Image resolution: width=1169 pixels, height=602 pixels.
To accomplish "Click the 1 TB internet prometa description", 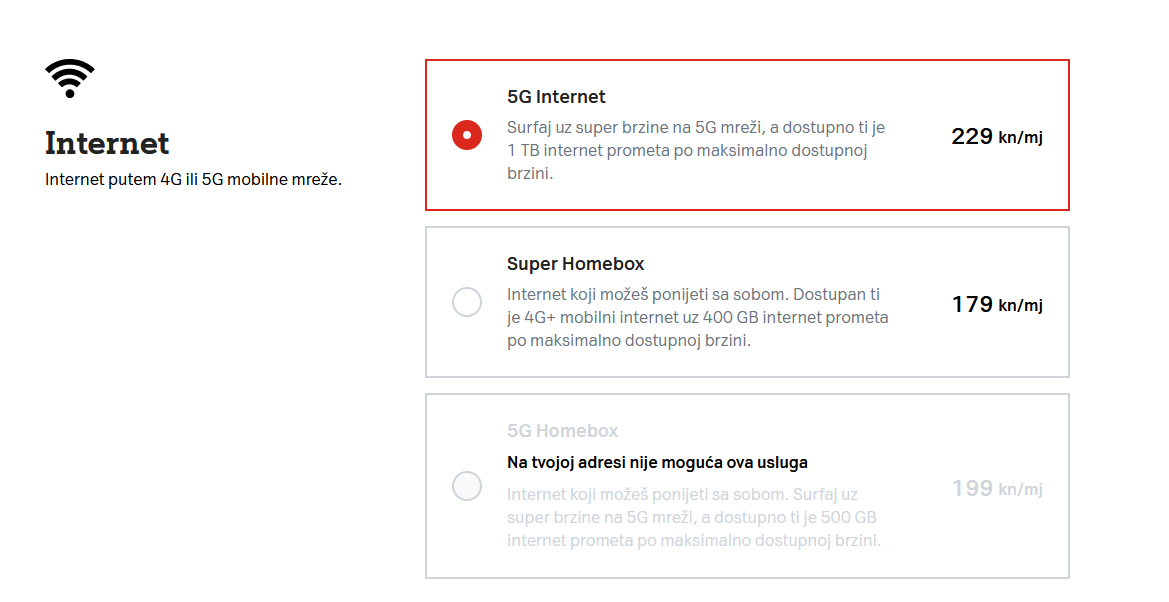I will click(696, 151).
